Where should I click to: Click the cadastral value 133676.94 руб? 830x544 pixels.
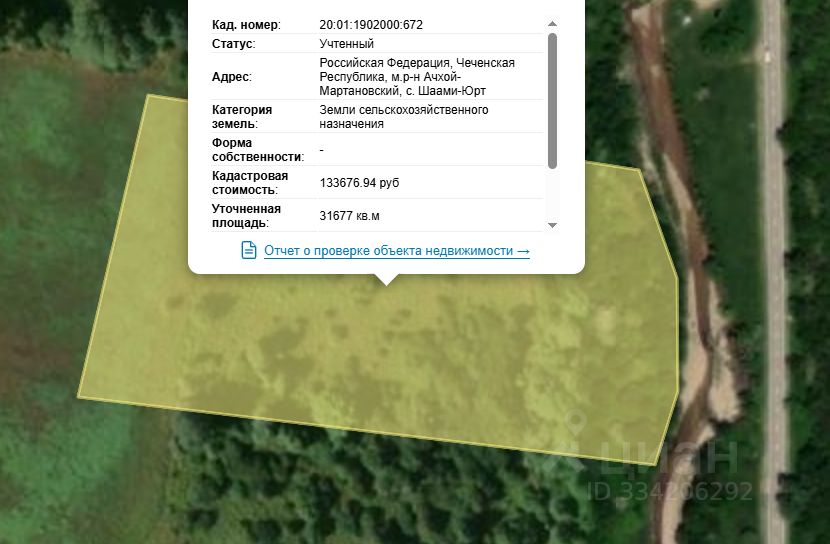click(359, 183)
